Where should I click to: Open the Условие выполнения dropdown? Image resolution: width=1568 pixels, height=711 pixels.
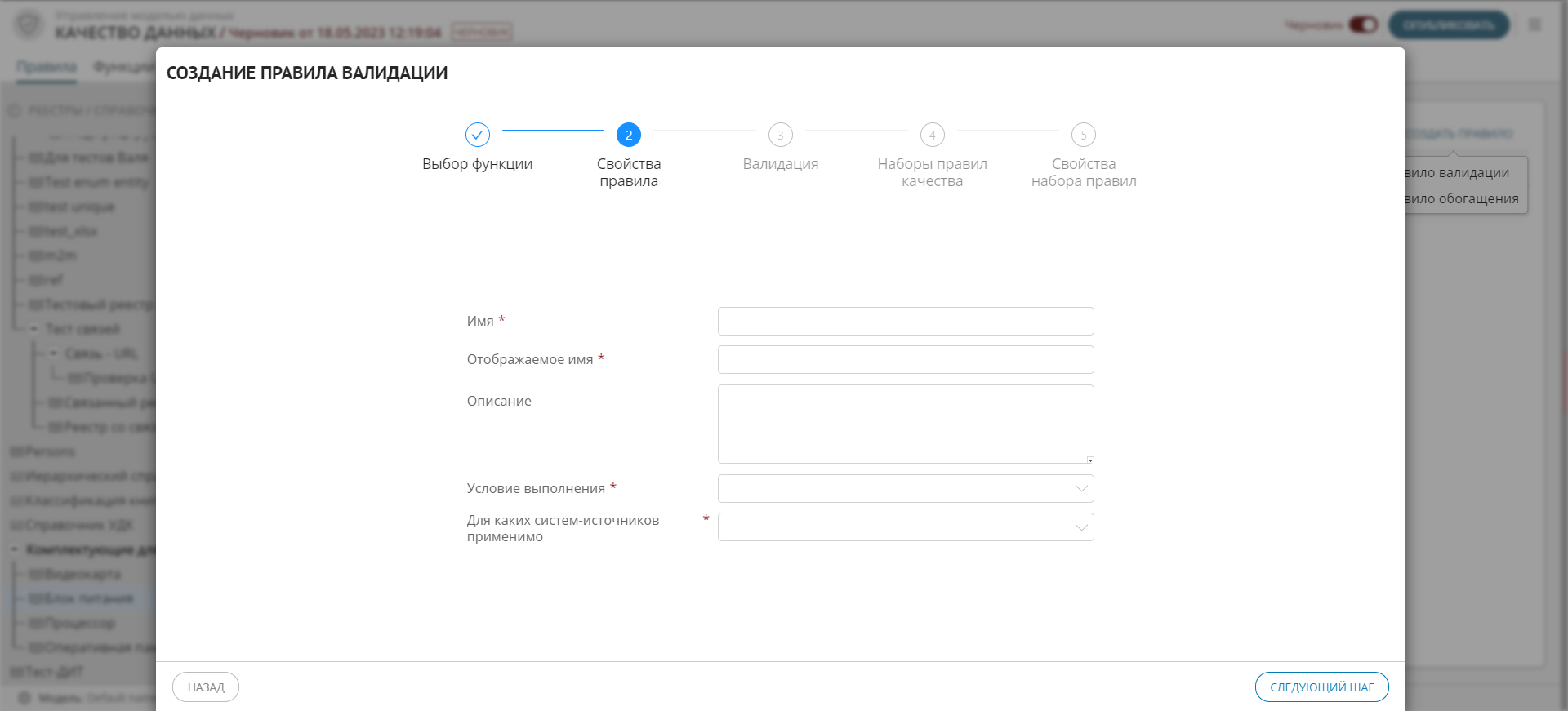pos(905,488)
